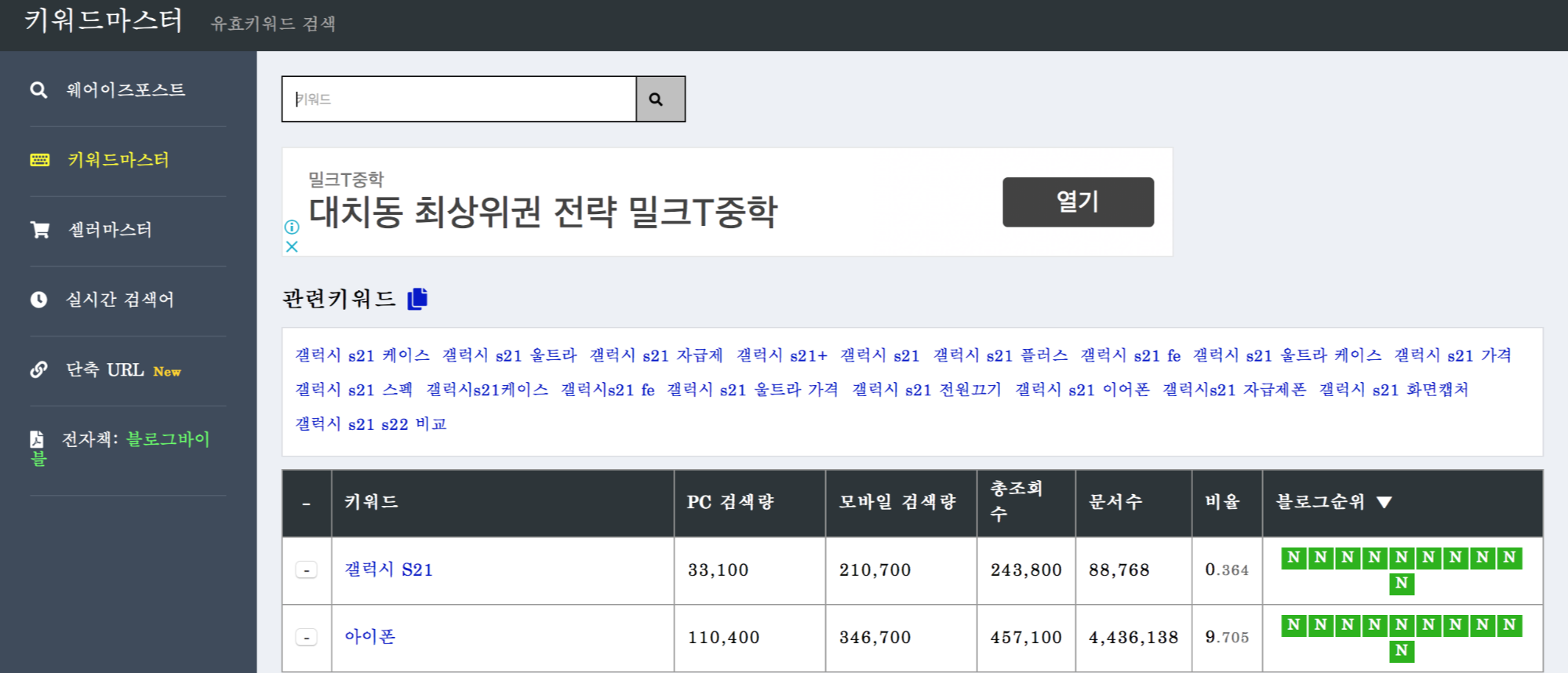Select related keyword 갤럭시 s21 울트라
1568x673 pixels.
pyautogui.click(x=510, y=355)
